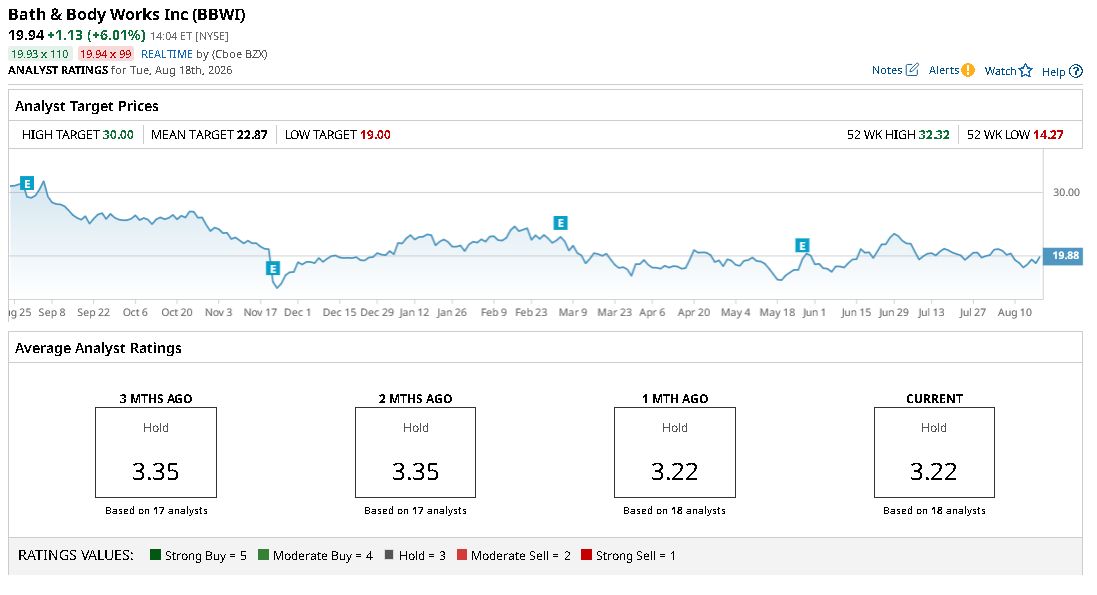1097x595 pixels.
Task: Click the 52 WK LOW 14.27 value
Action: [1048, 134]
